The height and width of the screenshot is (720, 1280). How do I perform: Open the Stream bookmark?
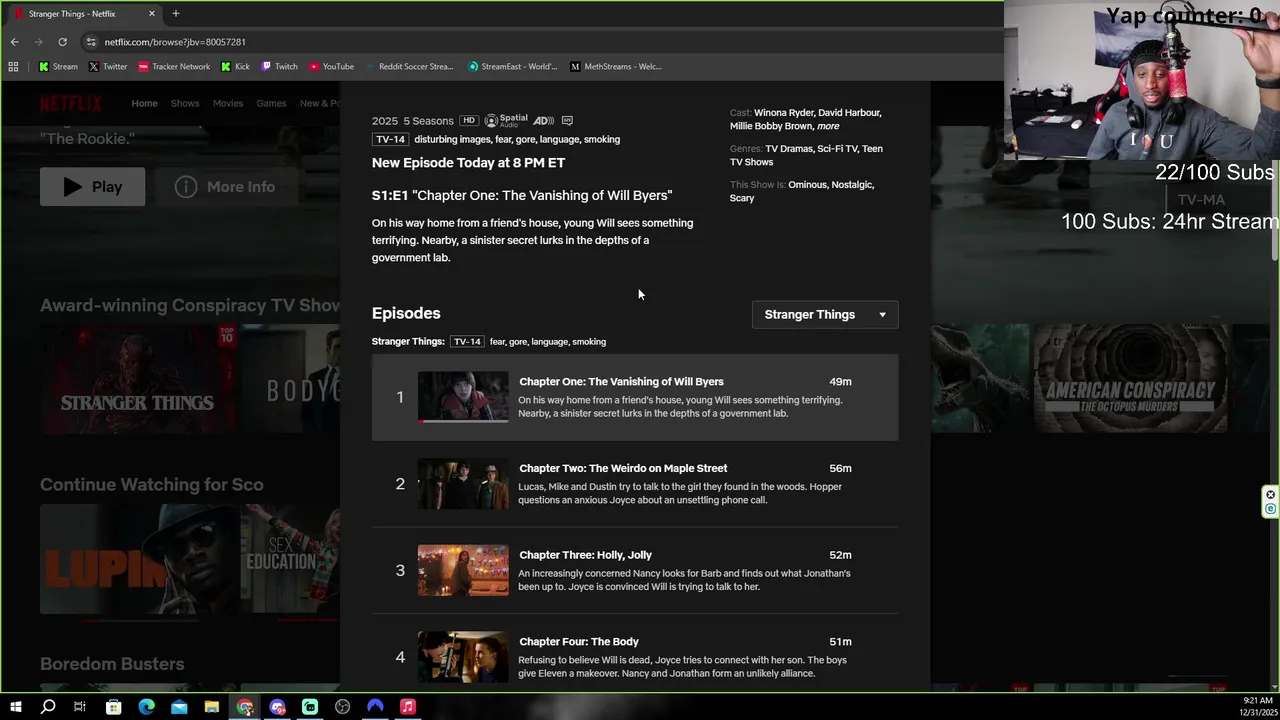point(58,67)
